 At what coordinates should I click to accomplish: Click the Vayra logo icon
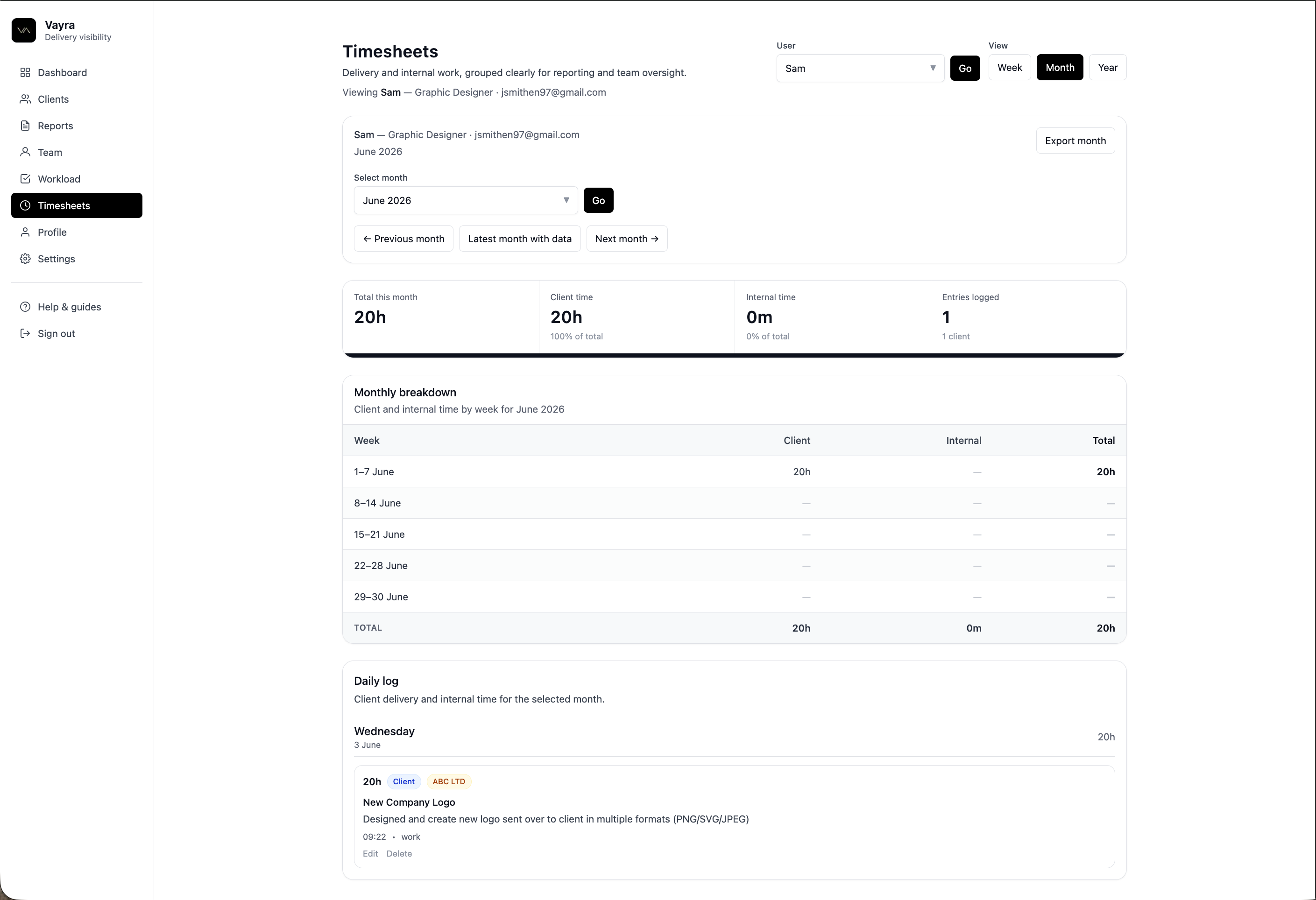click(x=24, y=30)
